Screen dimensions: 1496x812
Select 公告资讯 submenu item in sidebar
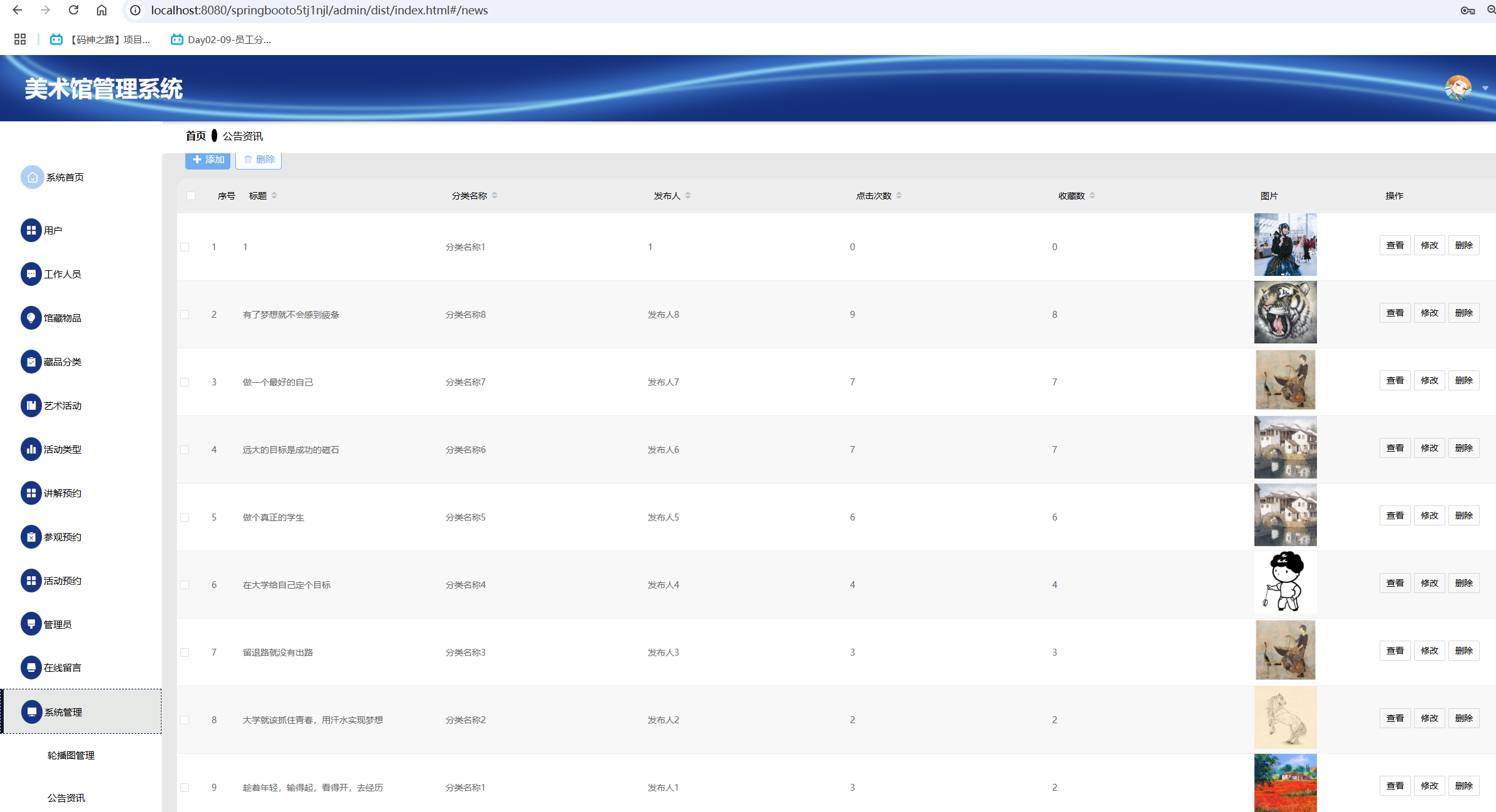click(66, 798)
